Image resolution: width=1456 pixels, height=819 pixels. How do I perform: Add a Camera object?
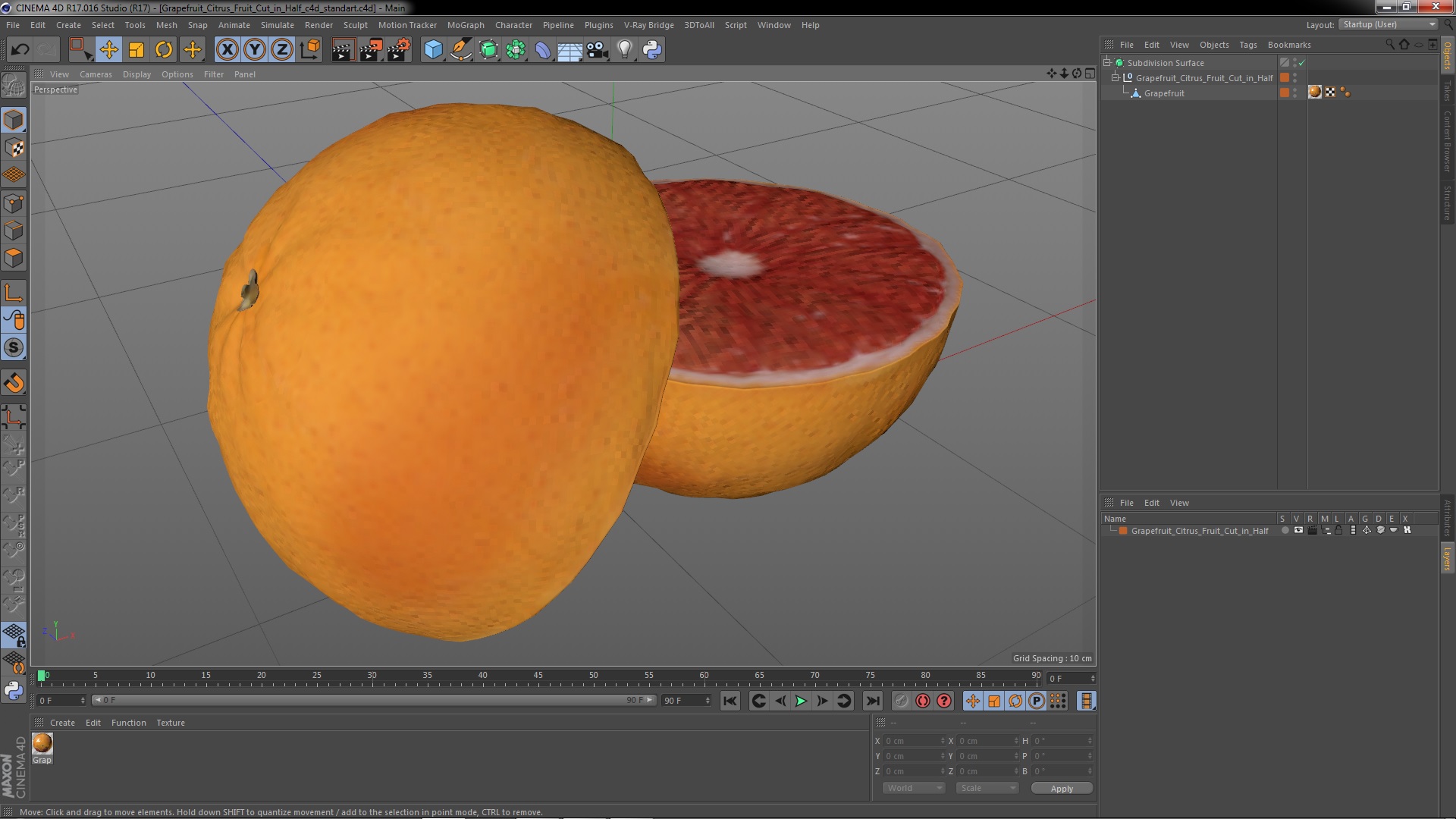[598, 50]
